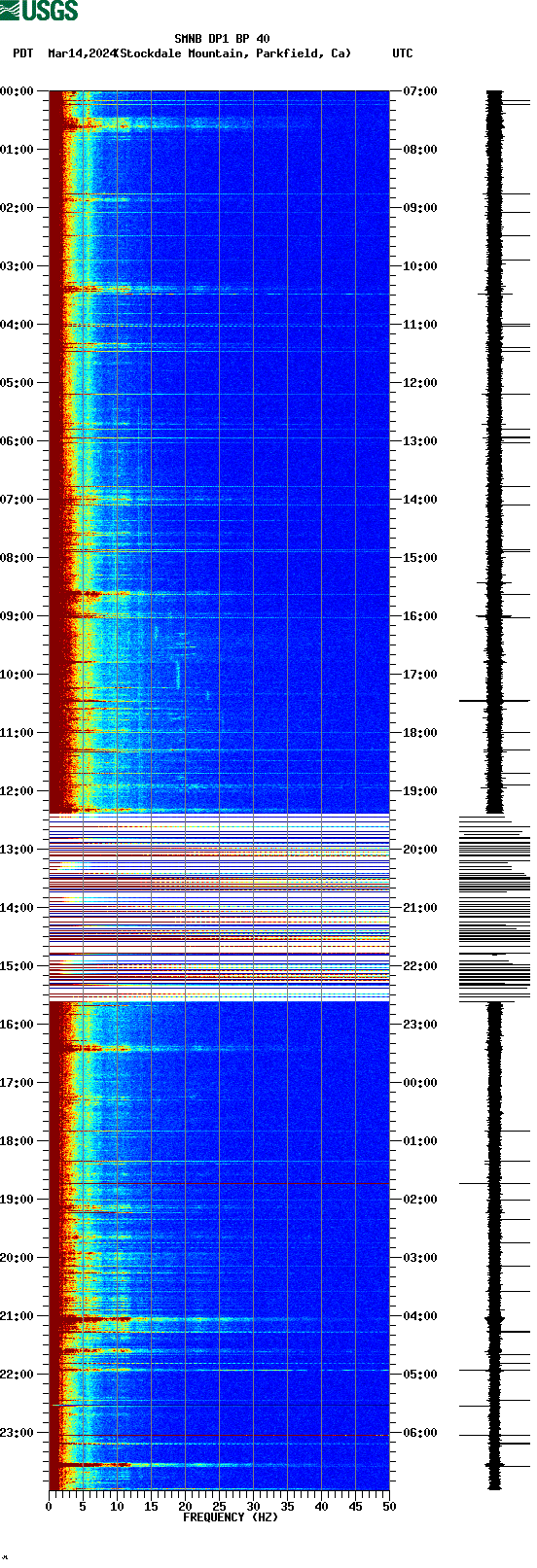Click the 00:00 PDT time label
This screenshot has height=1568, width=537.
[x=18, y=91]
